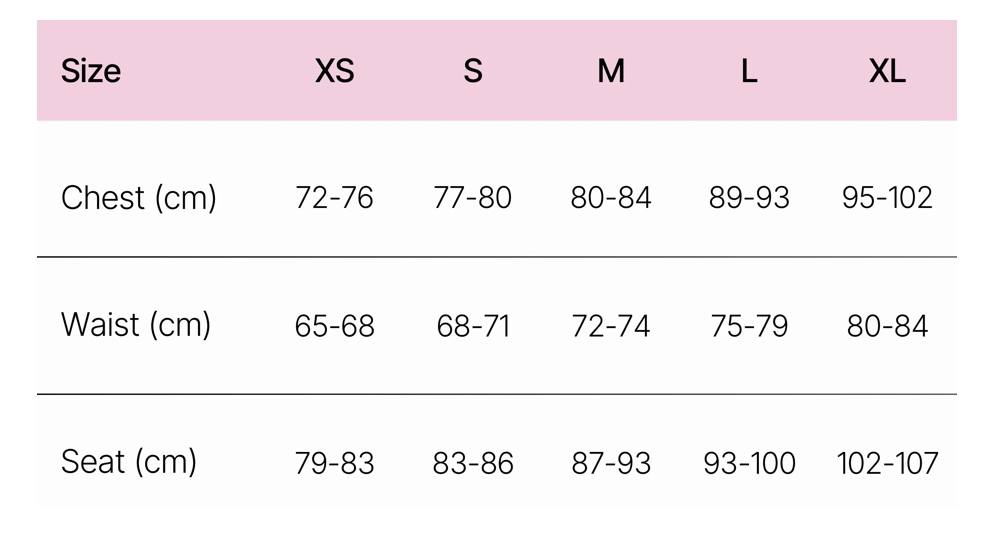996x534 pixels.
Task: Select the M size column header
Action: point(611,71)
